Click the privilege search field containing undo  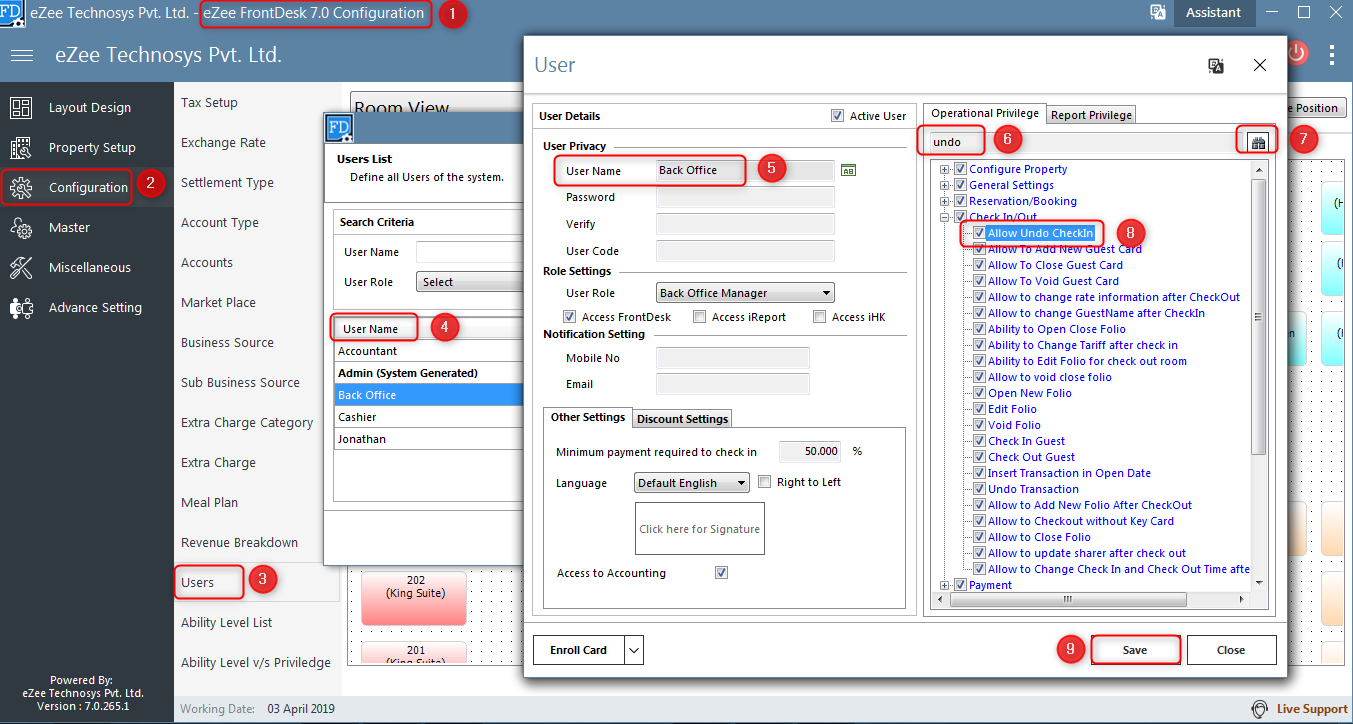[x=1085, y=142]
